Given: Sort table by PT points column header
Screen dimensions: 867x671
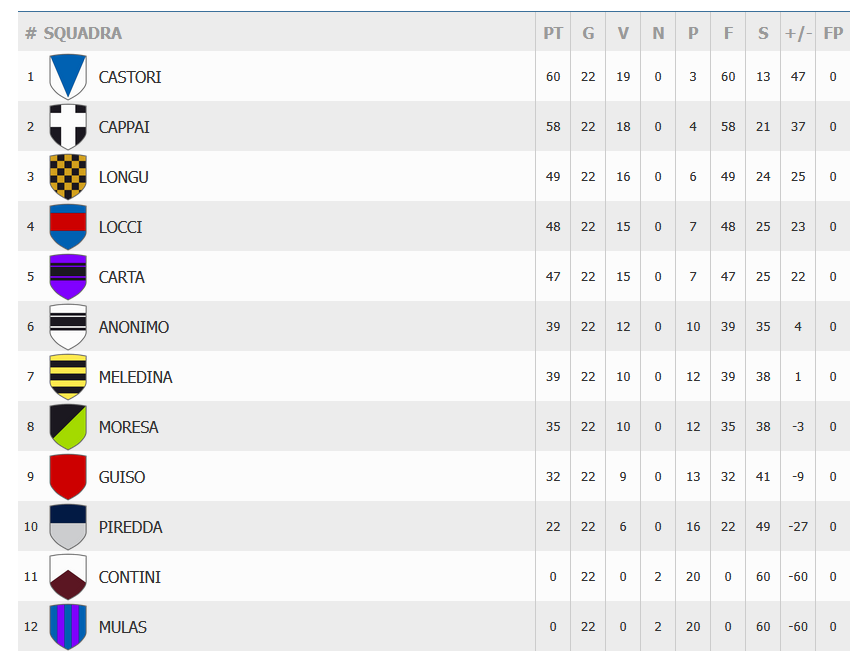Looking at the screenshot, I should [553, 33].
